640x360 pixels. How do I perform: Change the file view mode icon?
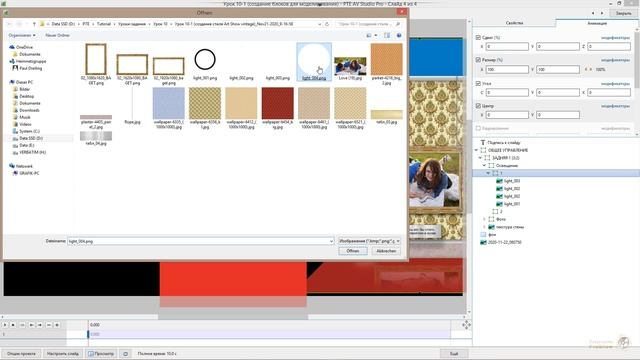click(369, 36)
